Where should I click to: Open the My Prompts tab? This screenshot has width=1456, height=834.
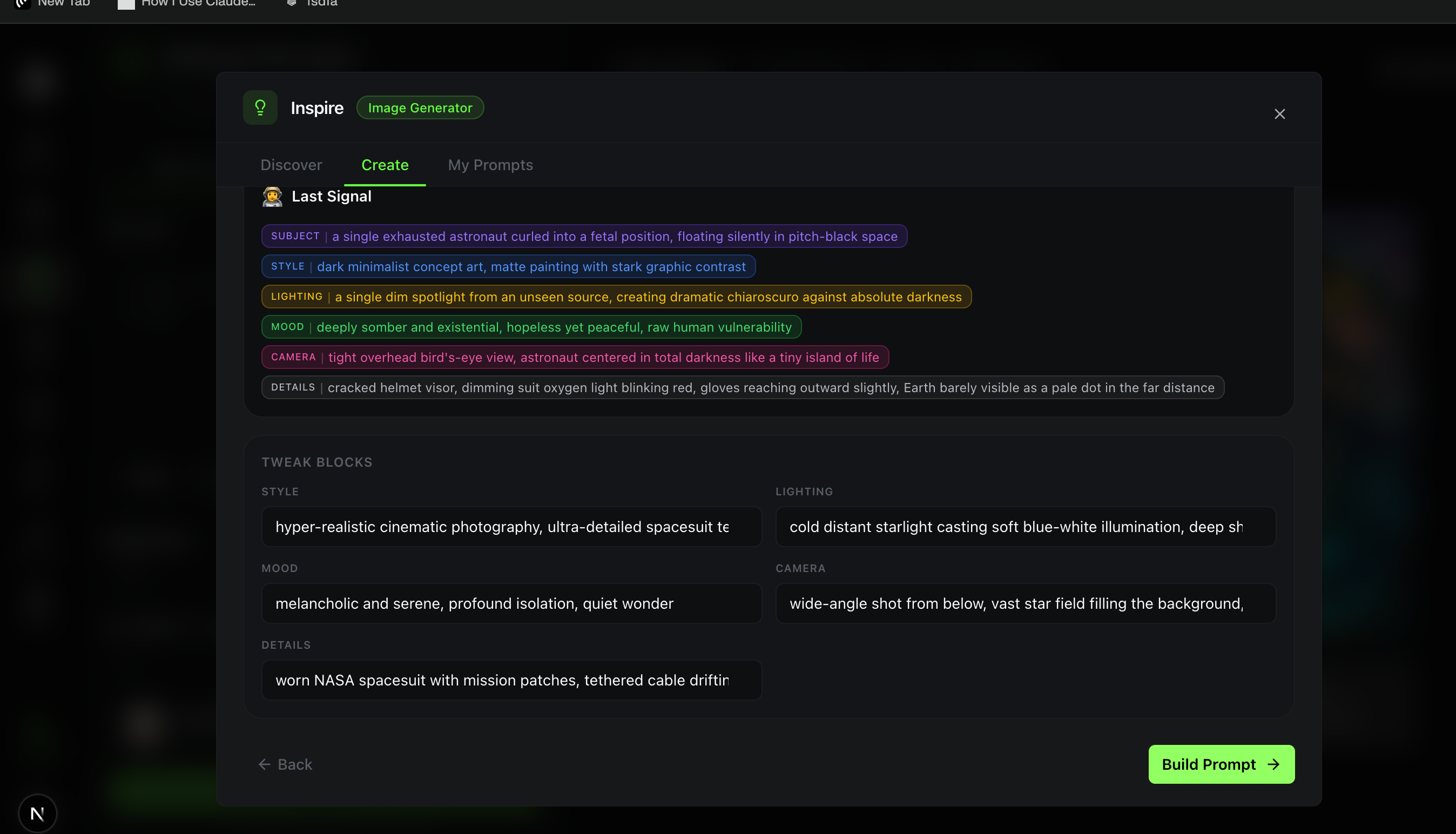pos(490,165)
